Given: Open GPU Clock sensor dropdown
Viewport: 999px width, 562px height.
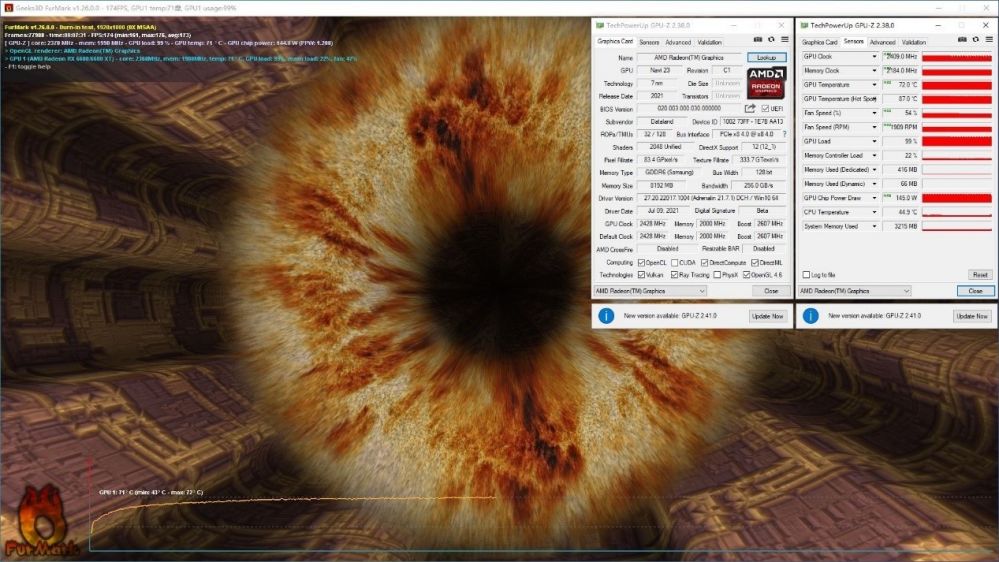Looking at the screenshot, I should coord(874,57).
